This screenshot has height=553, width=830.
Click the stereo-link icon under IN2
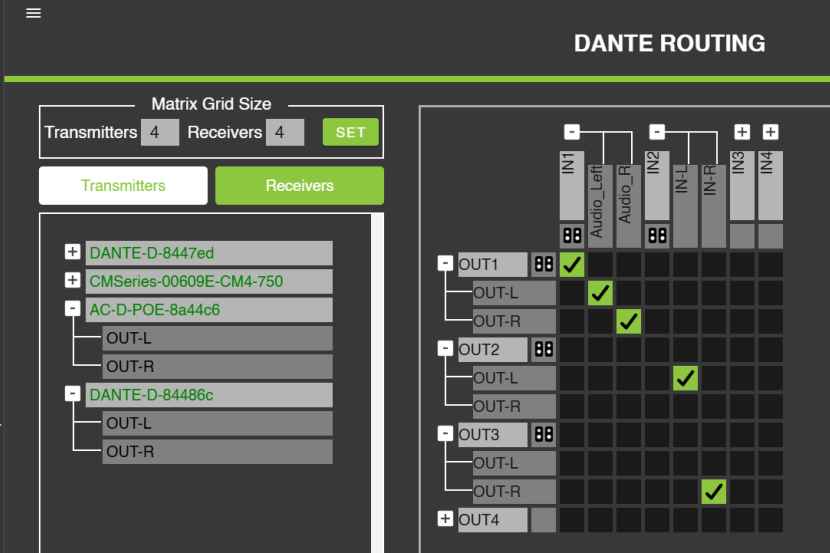657,235
